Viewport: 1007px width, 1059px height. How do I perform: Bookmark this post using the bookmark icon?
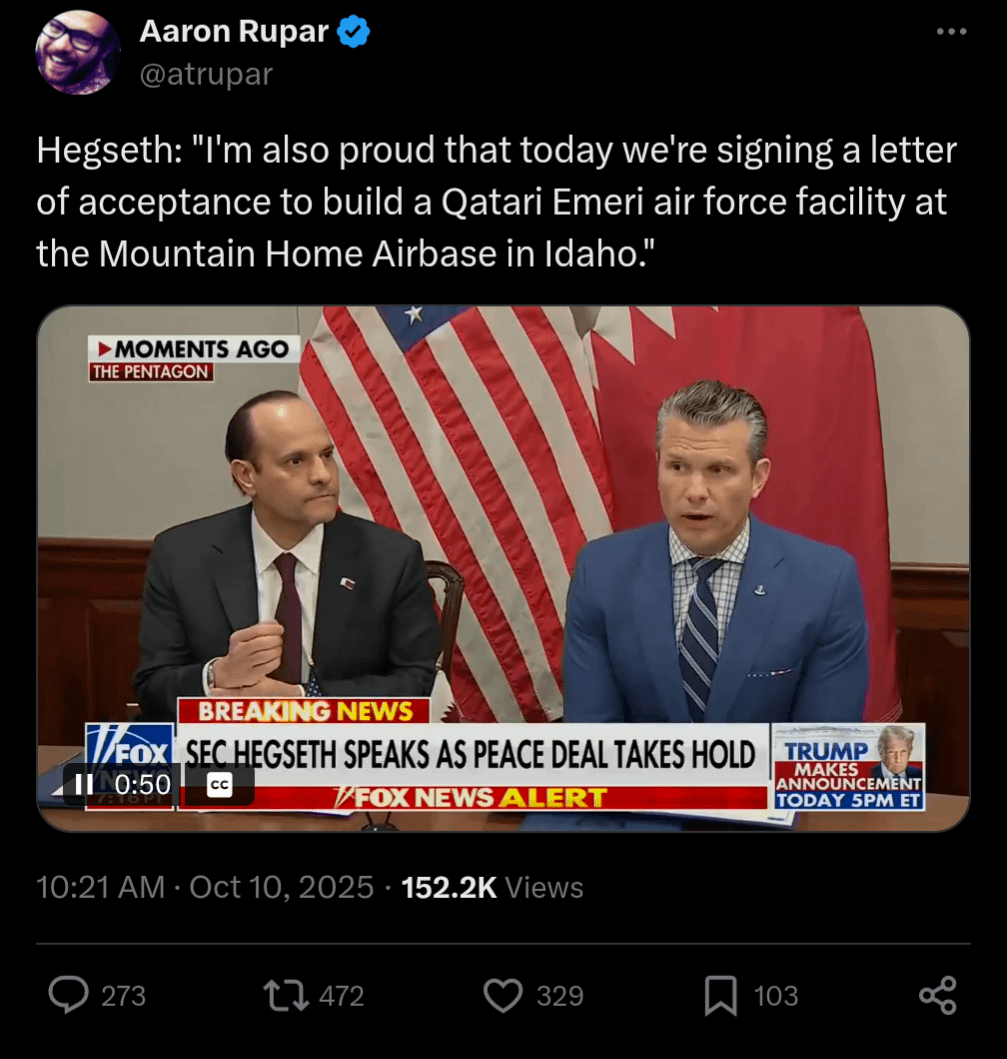pos(720,995)
